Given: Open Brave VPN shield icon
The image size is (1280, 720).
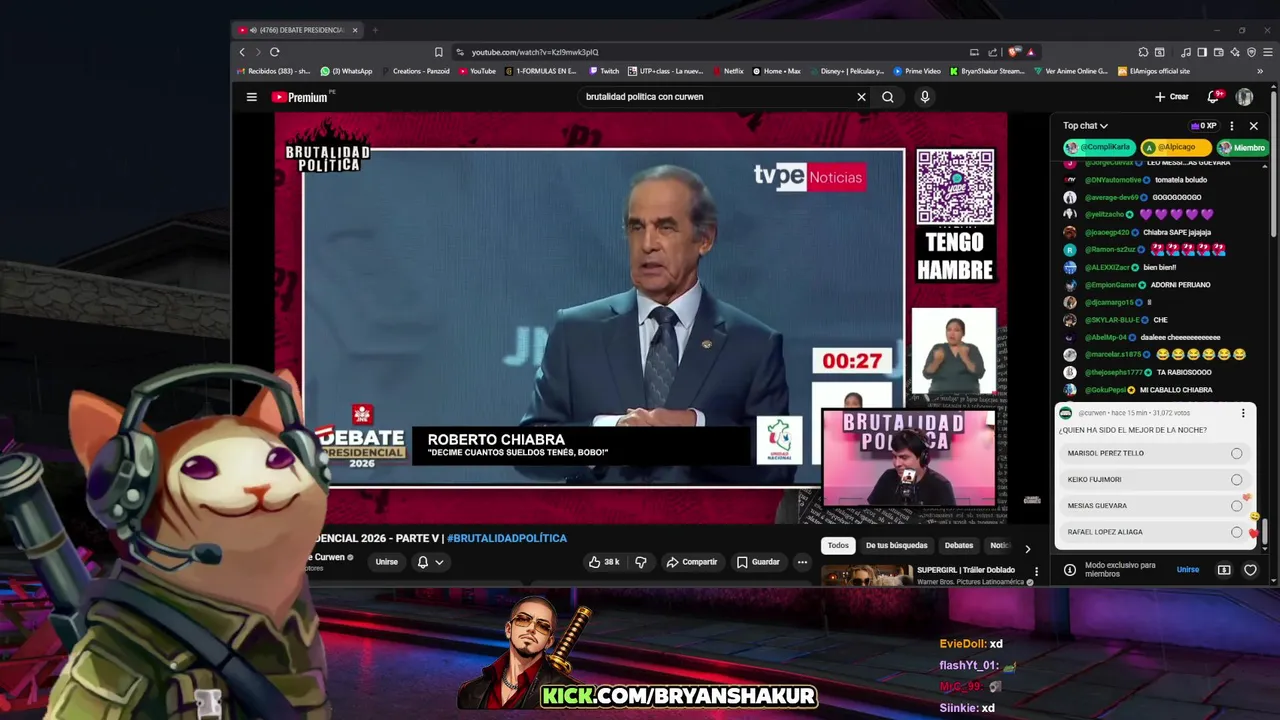Looking at the screenshot, I should point(1251,52).
